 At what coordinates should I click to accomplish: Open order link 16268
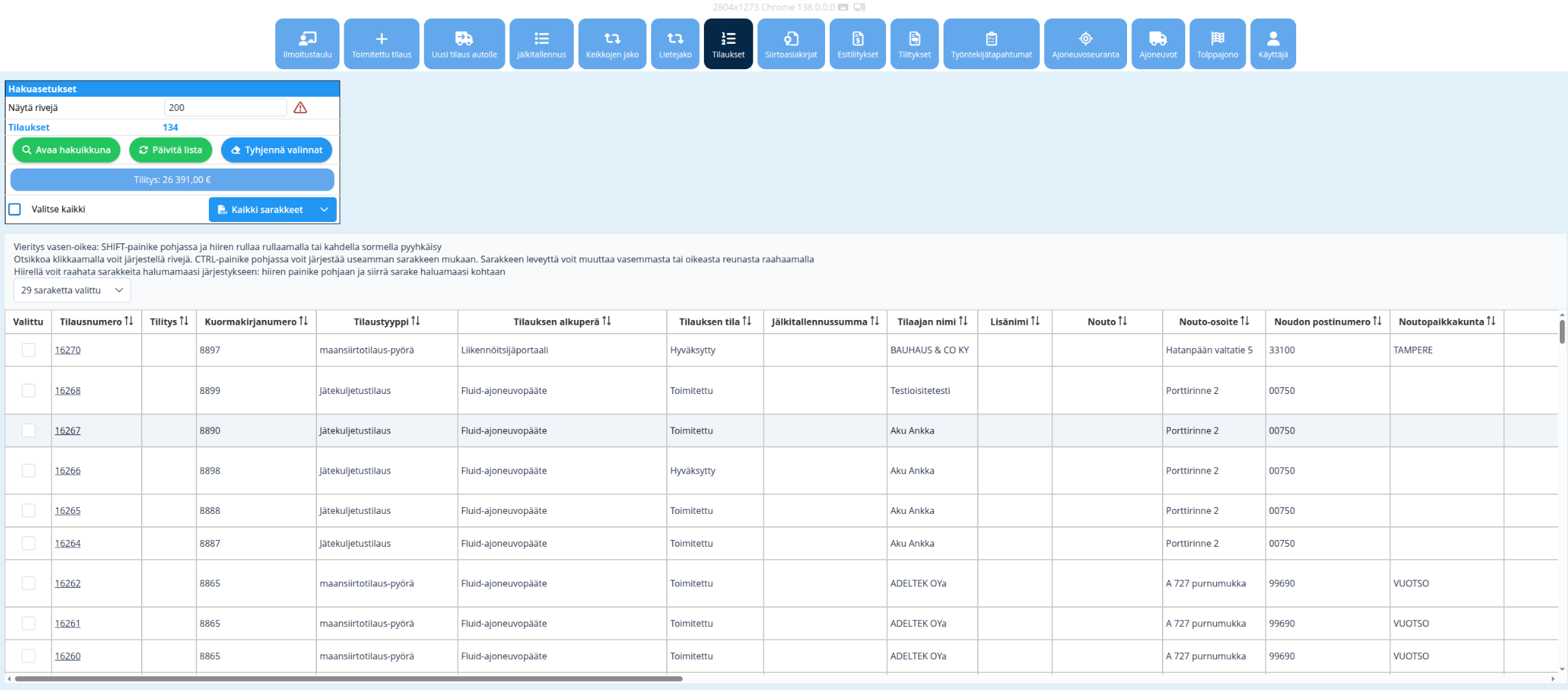pos(68,391)
